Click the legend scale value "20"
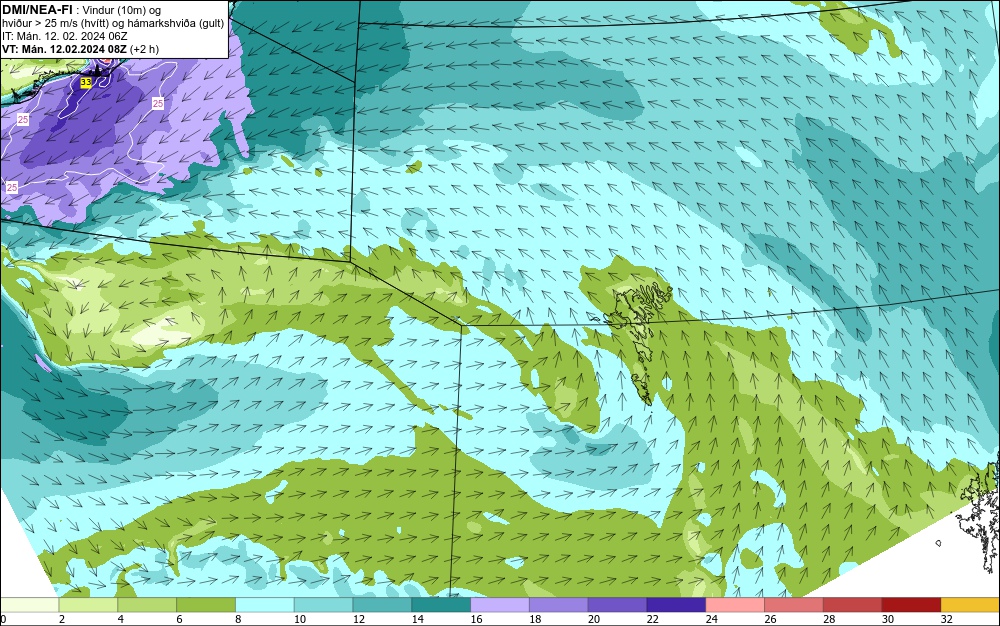Viewport: 1000px width, 626px height. click(594, 619)
